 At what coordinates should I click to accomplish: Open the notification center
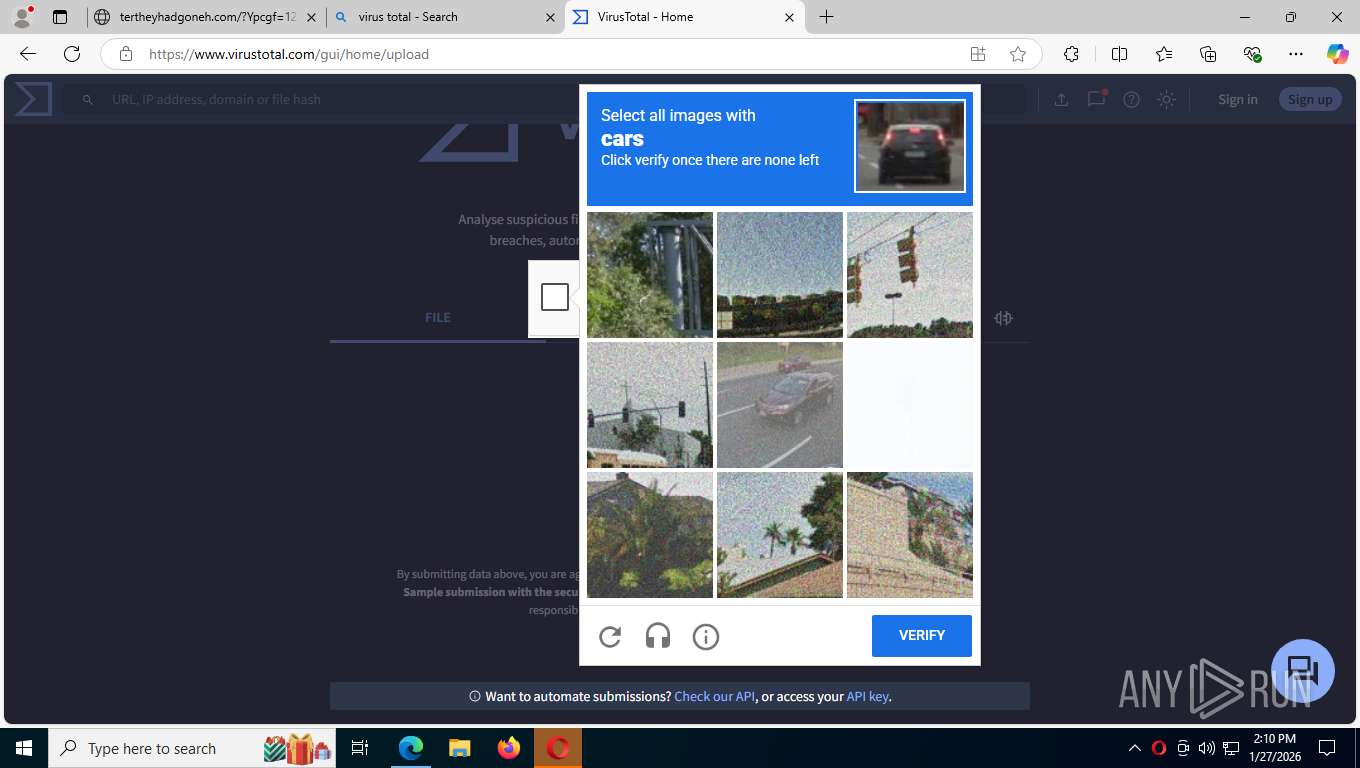(x=1327, y=748)
